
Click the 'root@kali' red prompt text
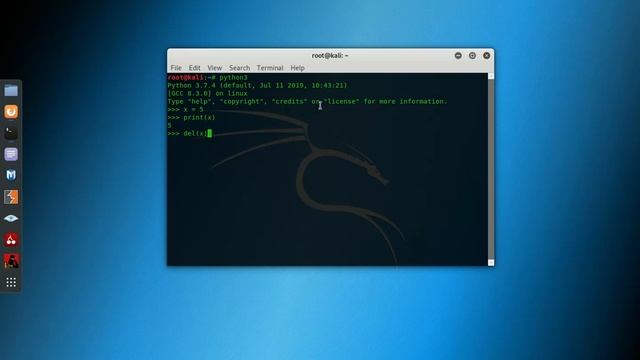[185, 78]
